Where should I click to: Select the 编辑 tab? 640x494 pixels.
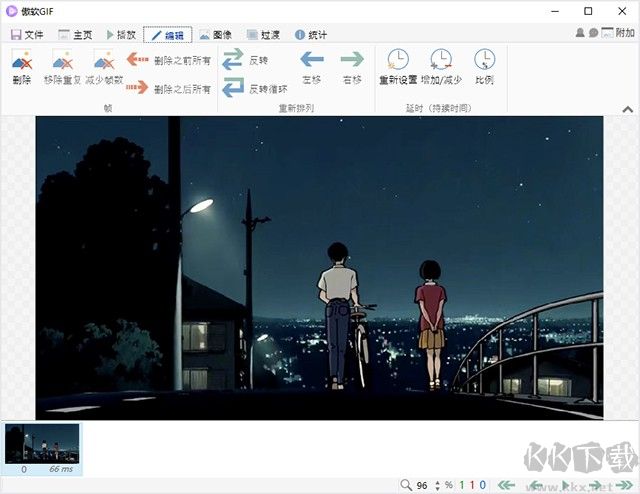click(x=168, y=35)
